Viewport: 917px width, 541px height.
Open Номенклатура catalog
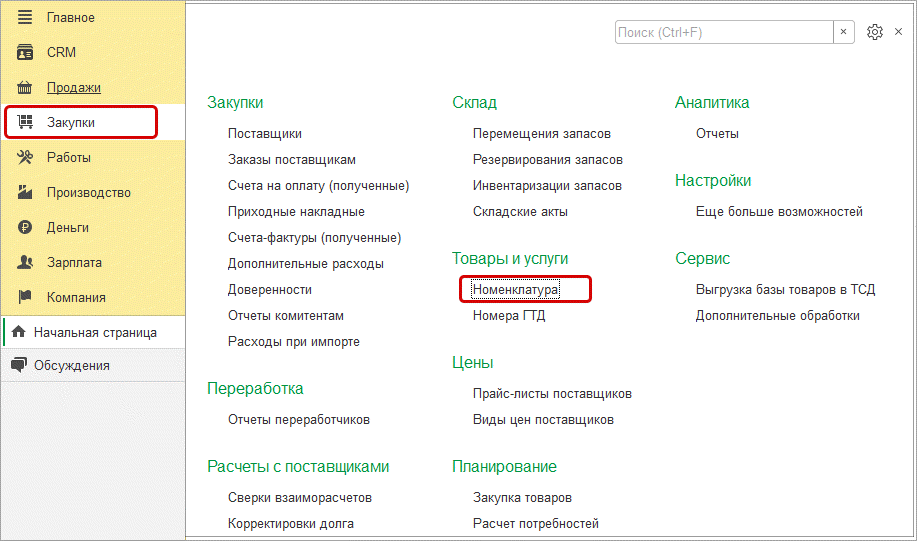click(x=516, y=290)
